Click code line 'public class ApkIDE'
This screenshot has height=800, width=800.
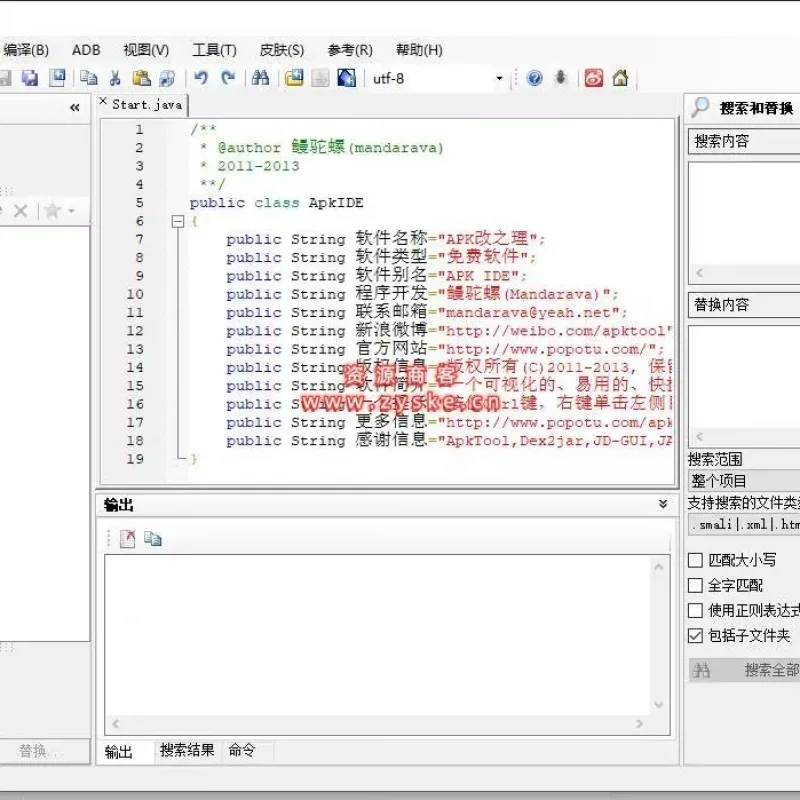click(x=277, y=203)
